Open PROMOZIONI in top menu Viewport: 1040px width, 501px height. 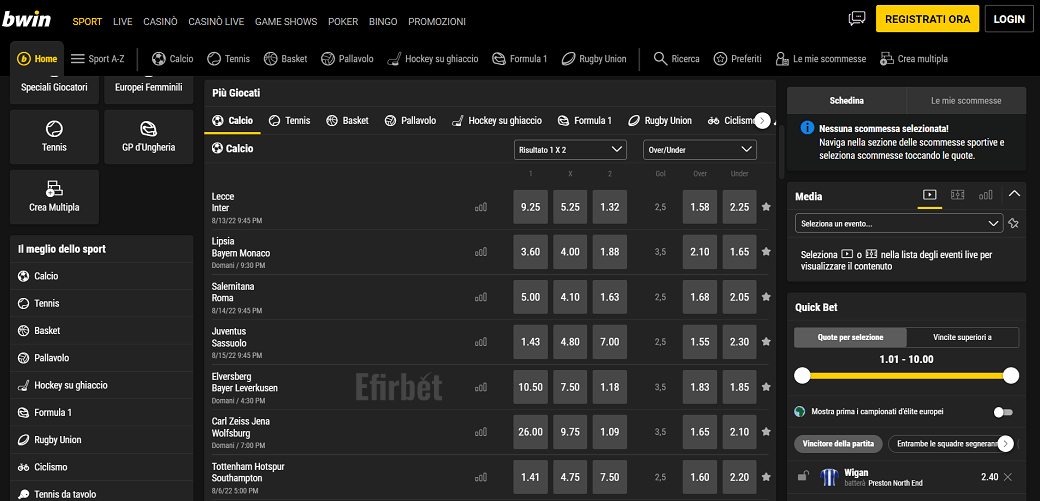coord(437,21)
